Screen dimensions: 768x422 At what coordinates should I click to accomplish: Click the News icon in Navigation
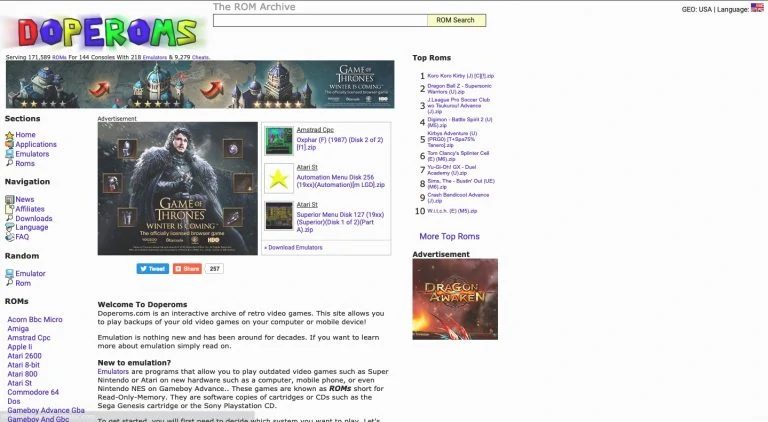coord(9,200)
